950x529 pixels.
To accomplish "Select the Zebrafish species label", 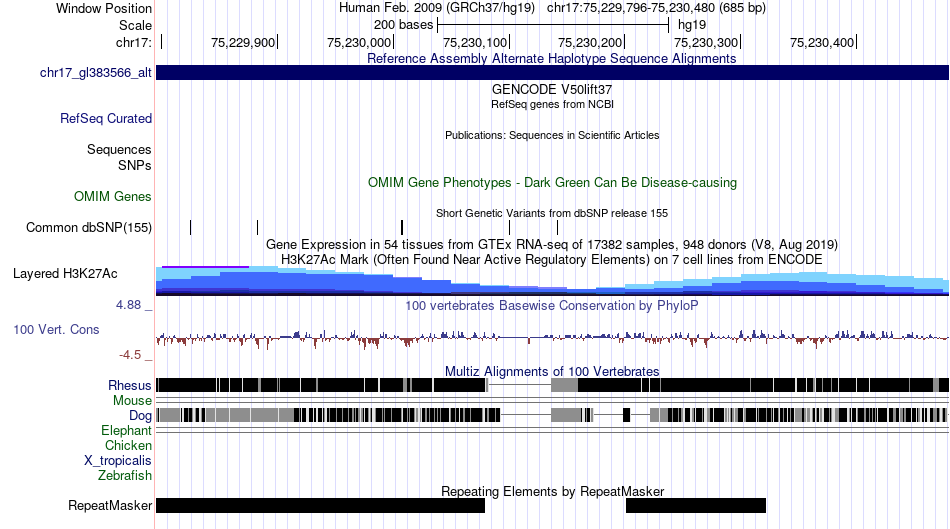I will click(x=125, y=475).
